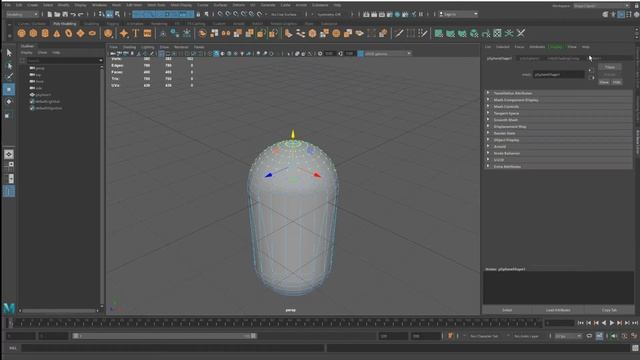Click the time slider track

[x=276, y=323]
